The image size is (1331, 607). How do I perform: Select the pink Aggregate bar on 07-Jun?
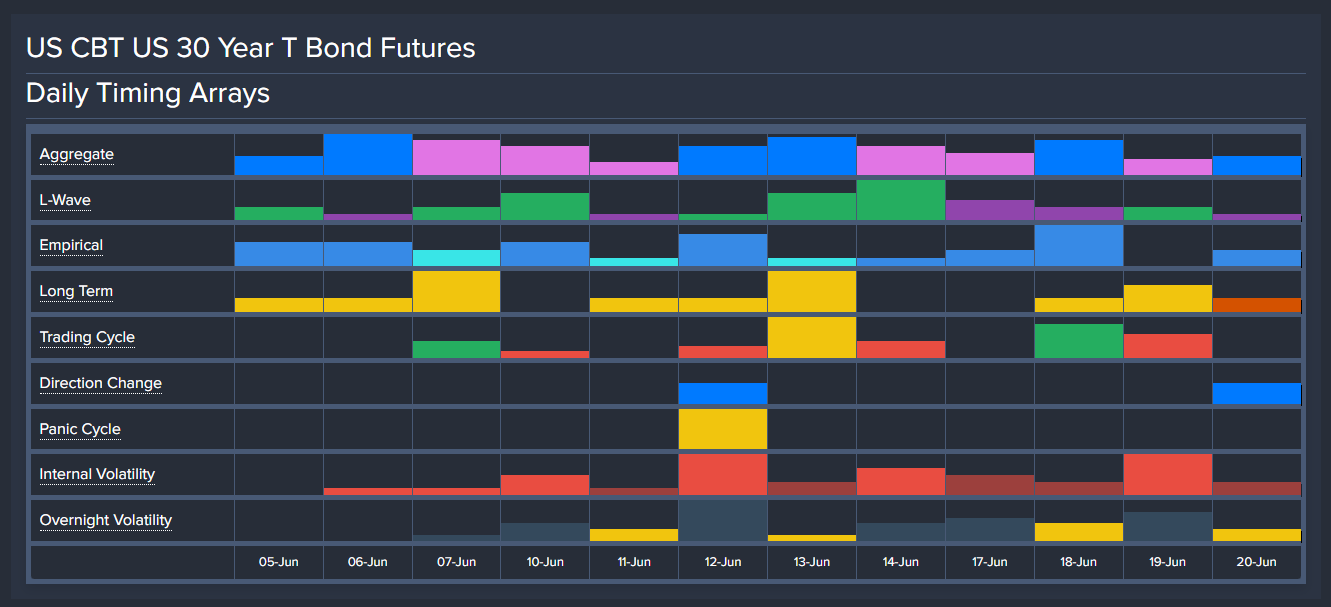(456, 158)
